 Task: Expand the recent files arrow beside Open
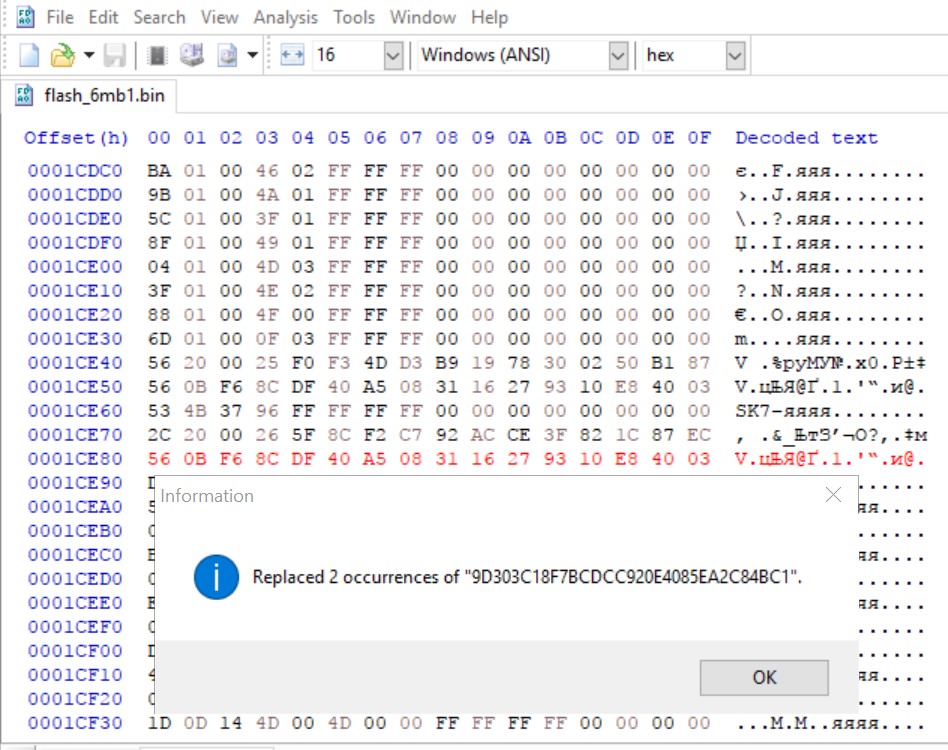(x=89, y=55)
